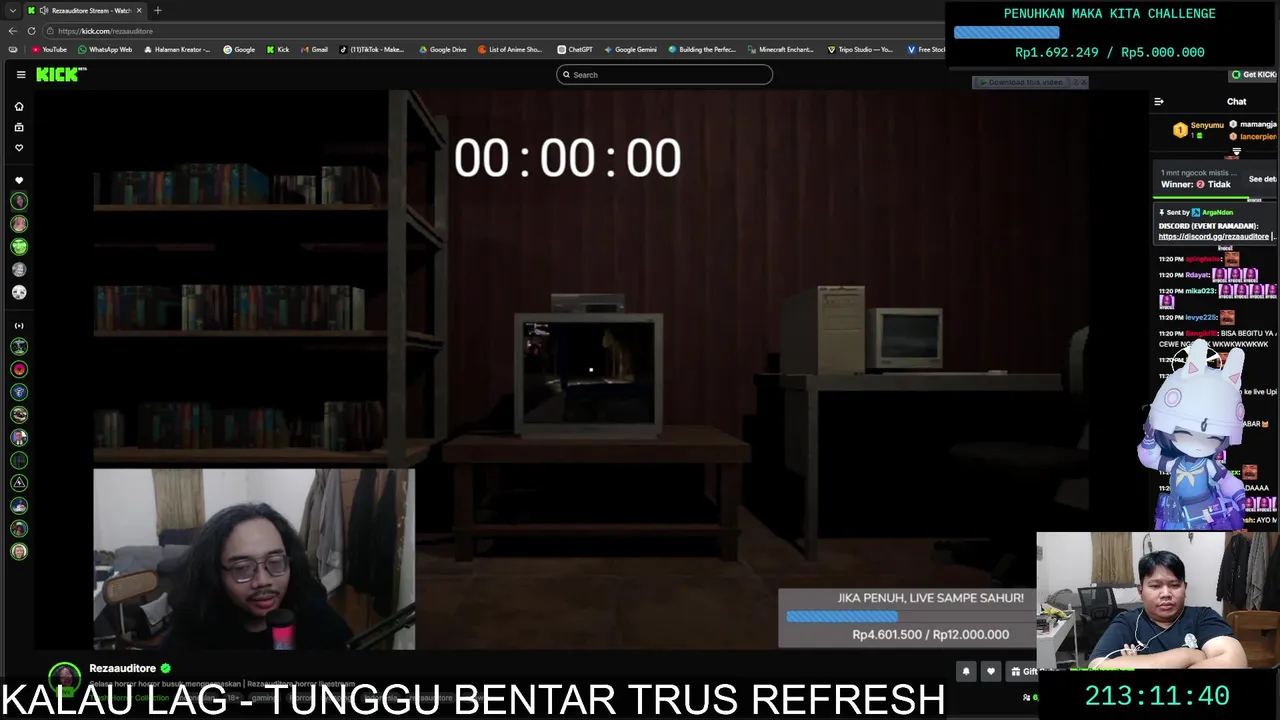Close the Rezaauditore Stream tab

pyautogui.click(x=139, y=10)
